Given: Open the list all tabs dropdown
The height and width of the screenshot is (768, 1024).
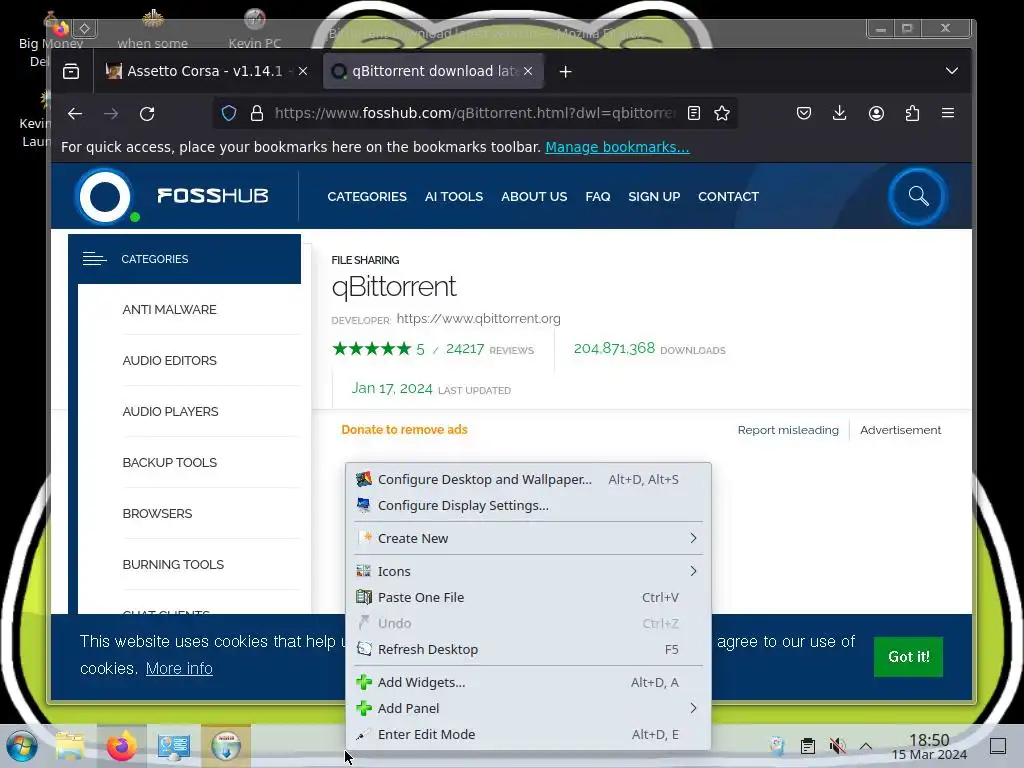Looking at the screenshot, I should (952, 71).
